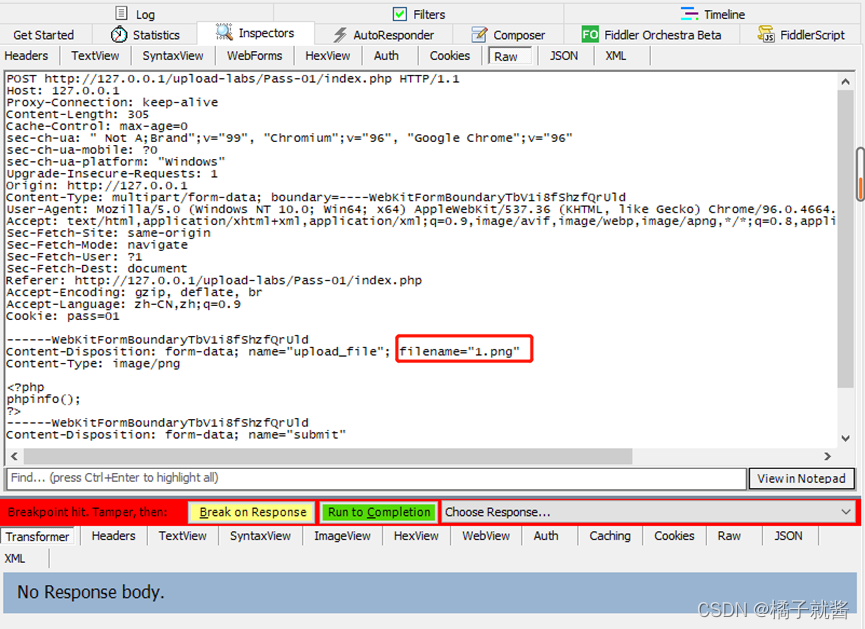Viewport: 865px width, 629px height.
Task: Select the response HexView tab
Action: click(x=416, y=536)
